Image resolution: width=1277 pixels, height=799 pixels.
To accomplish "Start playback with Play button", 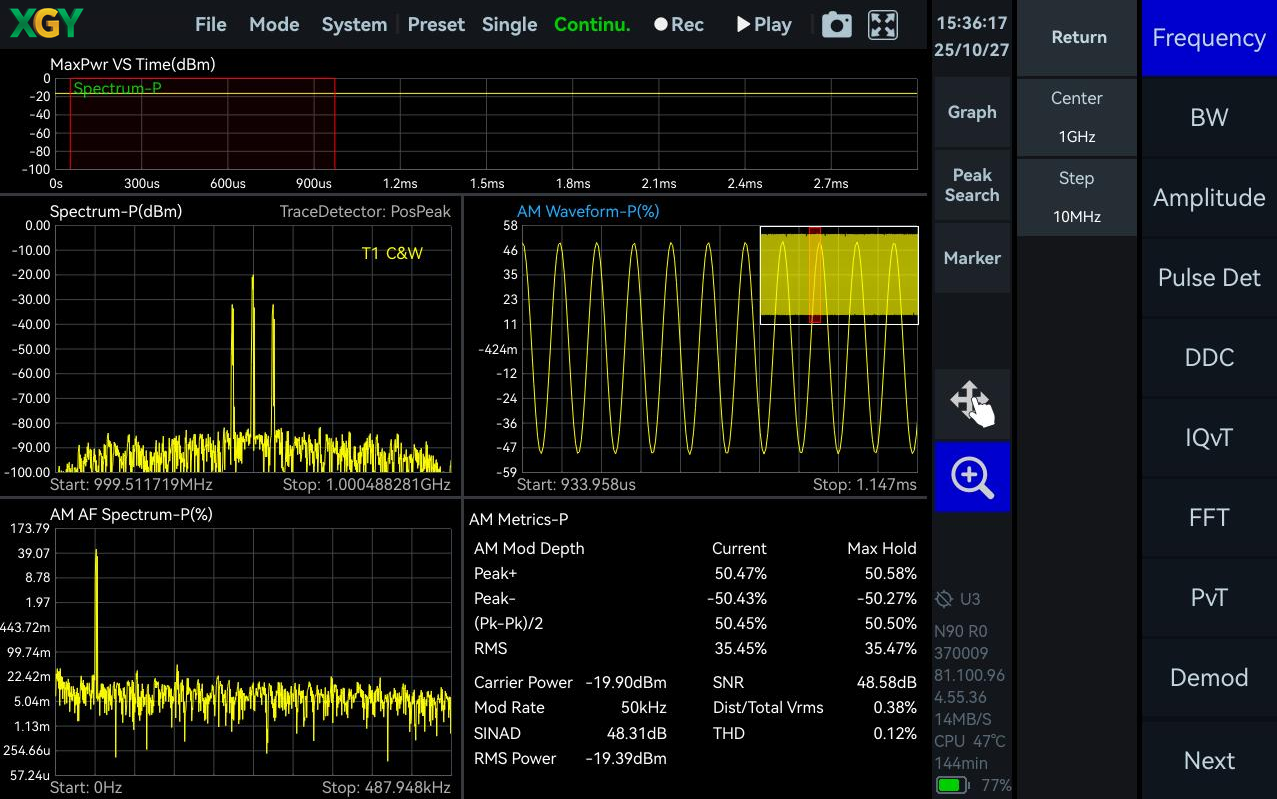I will [764, 25].
